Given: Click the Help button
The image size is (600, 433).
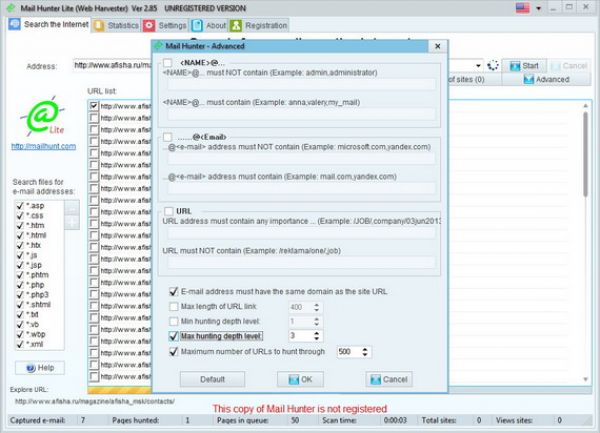Looking at the screenshot, I should [40, 368].
